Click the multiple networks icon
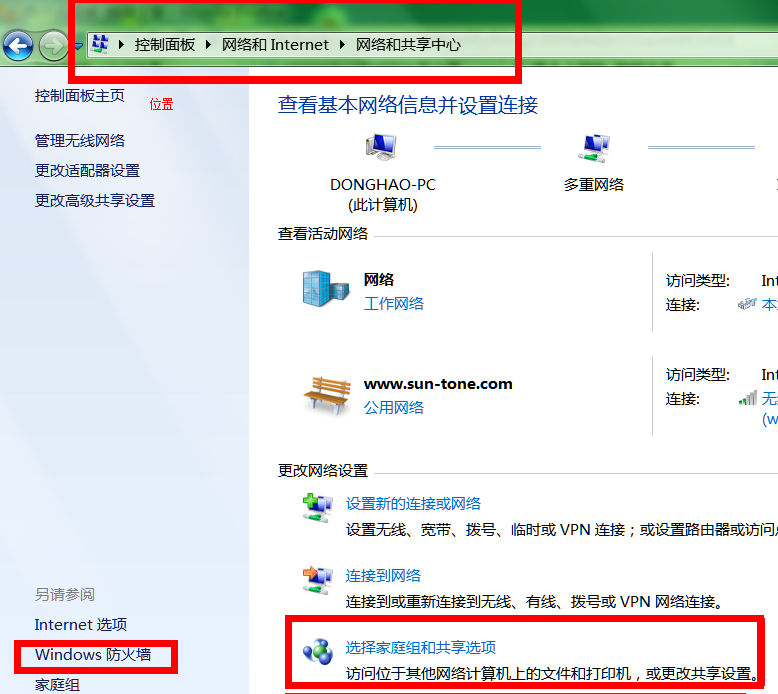This screenshot has width=778, height=694. 594,148
